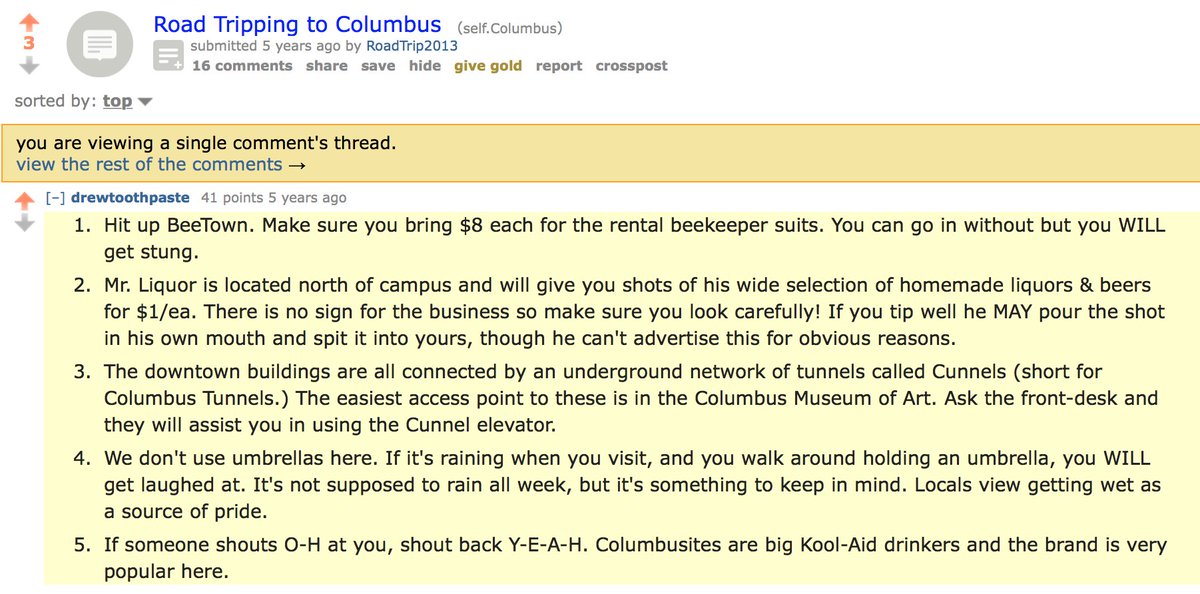Upvote the Road Tripping to Columbus post
The image size is (1200, 594).
pyautogui.click(x=29, y=21)
